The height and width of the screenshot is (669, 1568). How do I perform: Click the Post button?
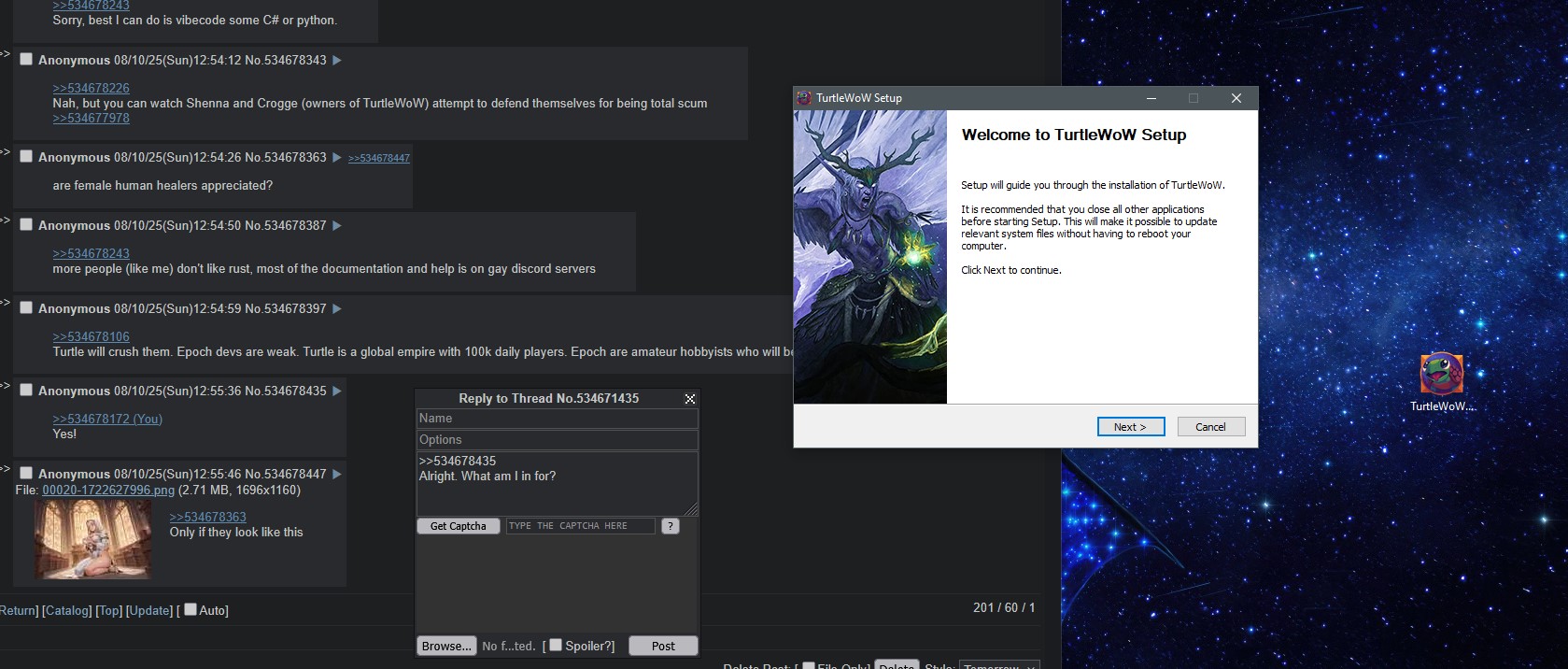[663, 646]
